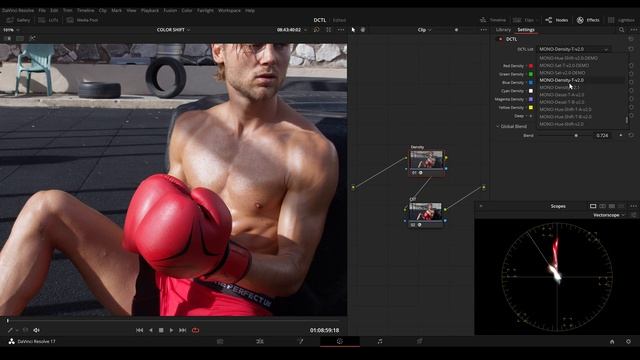Choose MONO-Hue-Shift-v2.0 last list entry
This screenshot has height=360, width=640.
tap(582, 124)
